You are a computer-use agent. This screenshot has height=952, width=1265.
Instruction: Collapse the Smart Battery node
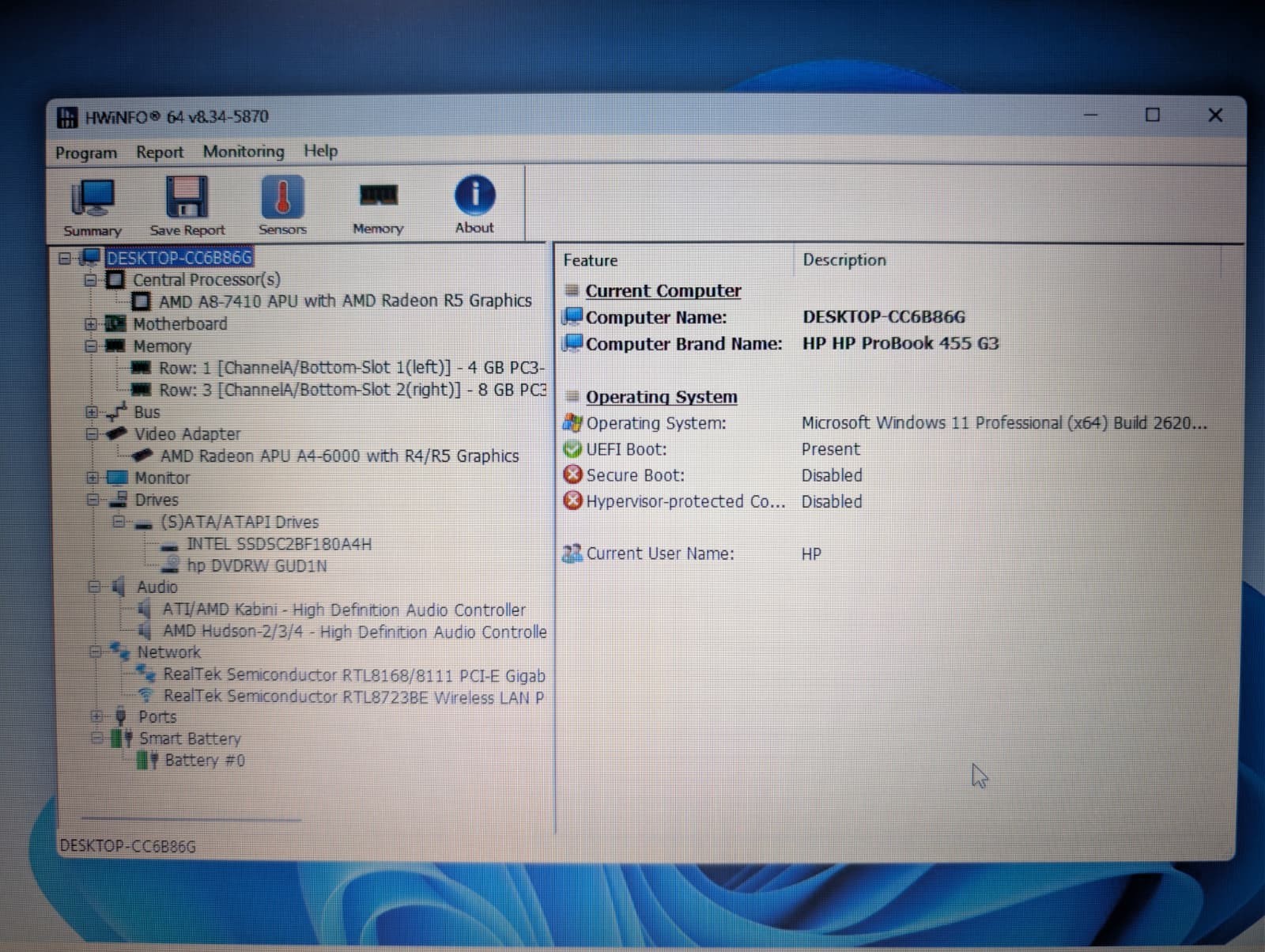[96, 738]
